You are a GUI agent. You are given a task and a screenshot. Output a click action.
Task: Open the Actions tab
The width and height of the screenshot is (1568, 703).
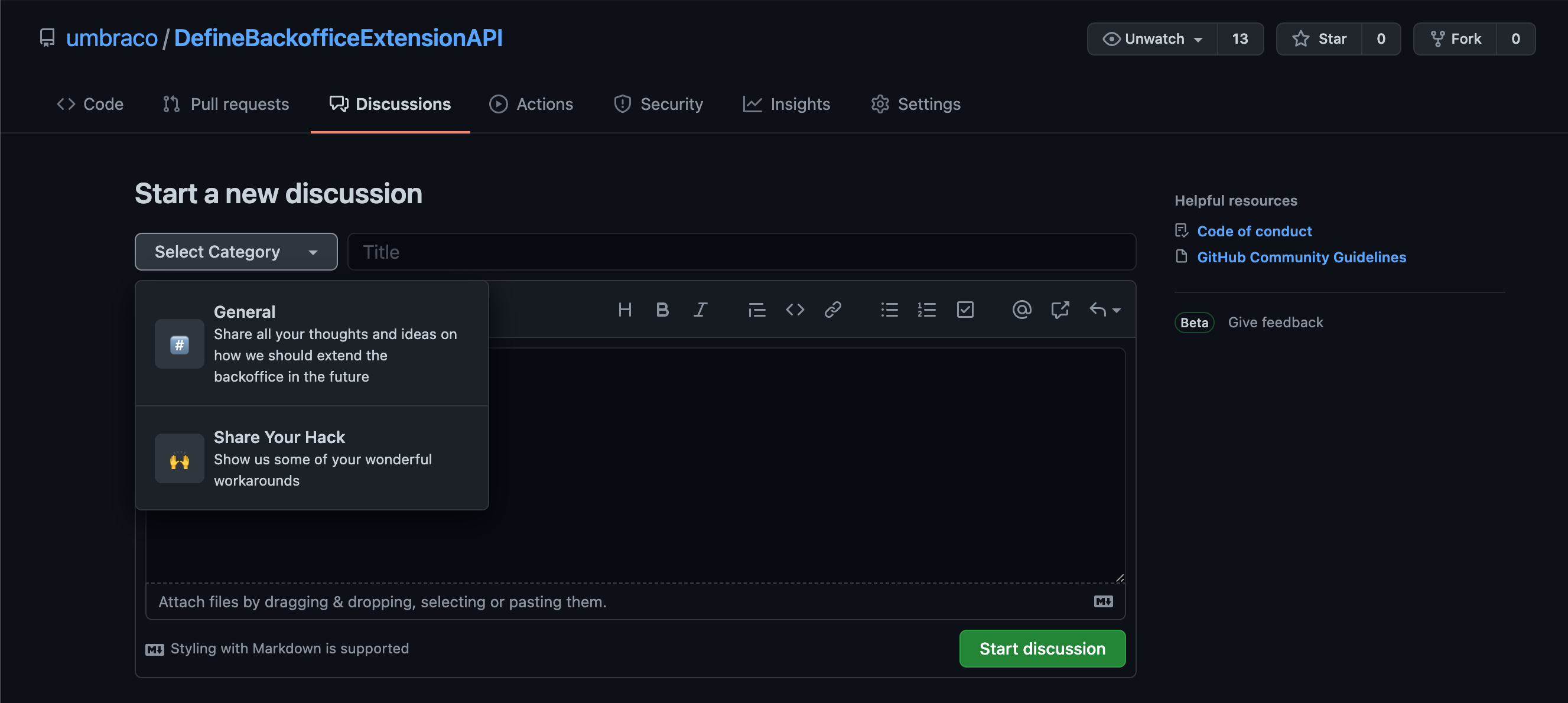(531, 103)
